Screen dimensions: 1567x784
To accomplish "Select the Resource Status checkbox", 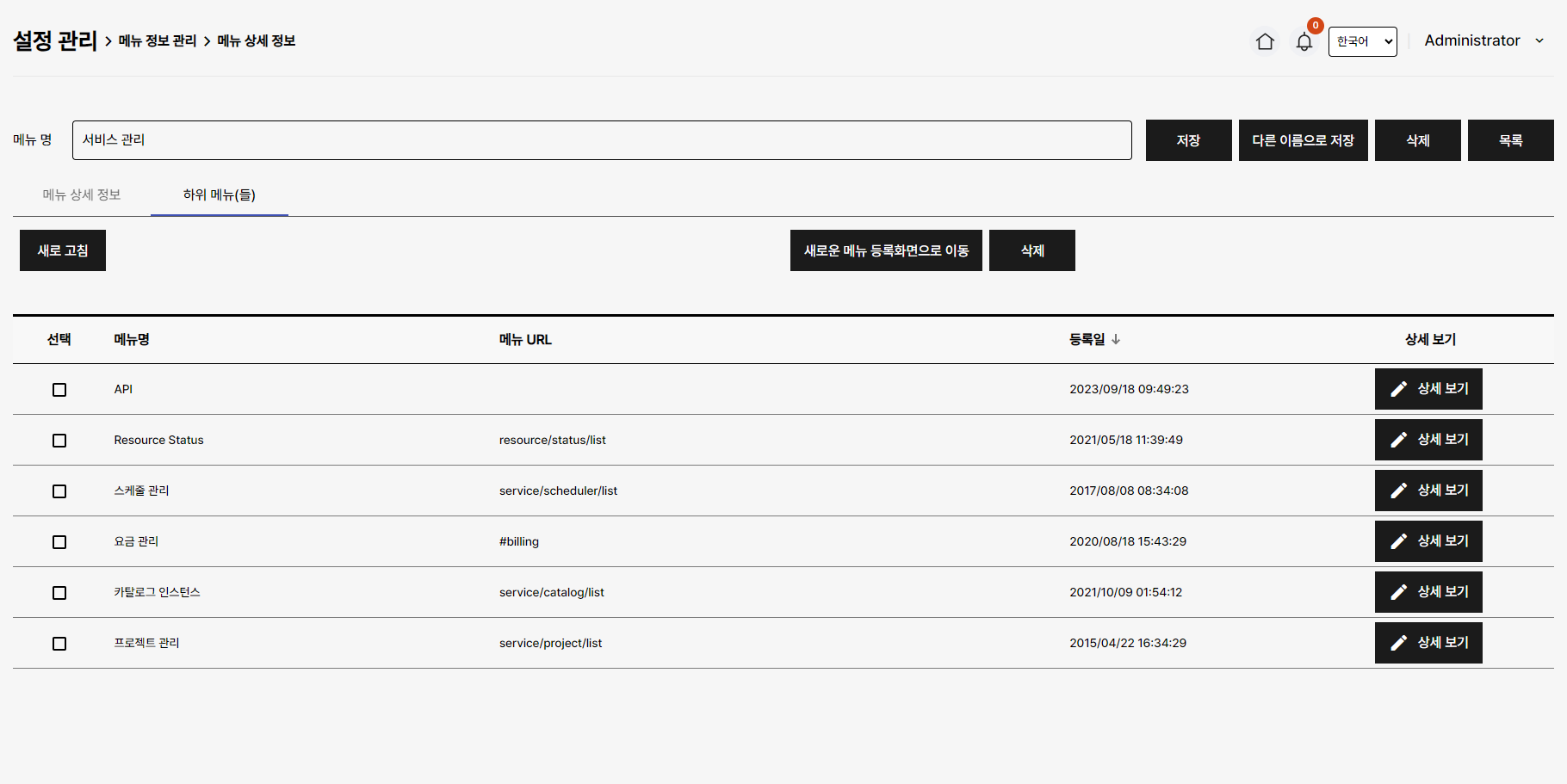I will click(x=59, y=441).
